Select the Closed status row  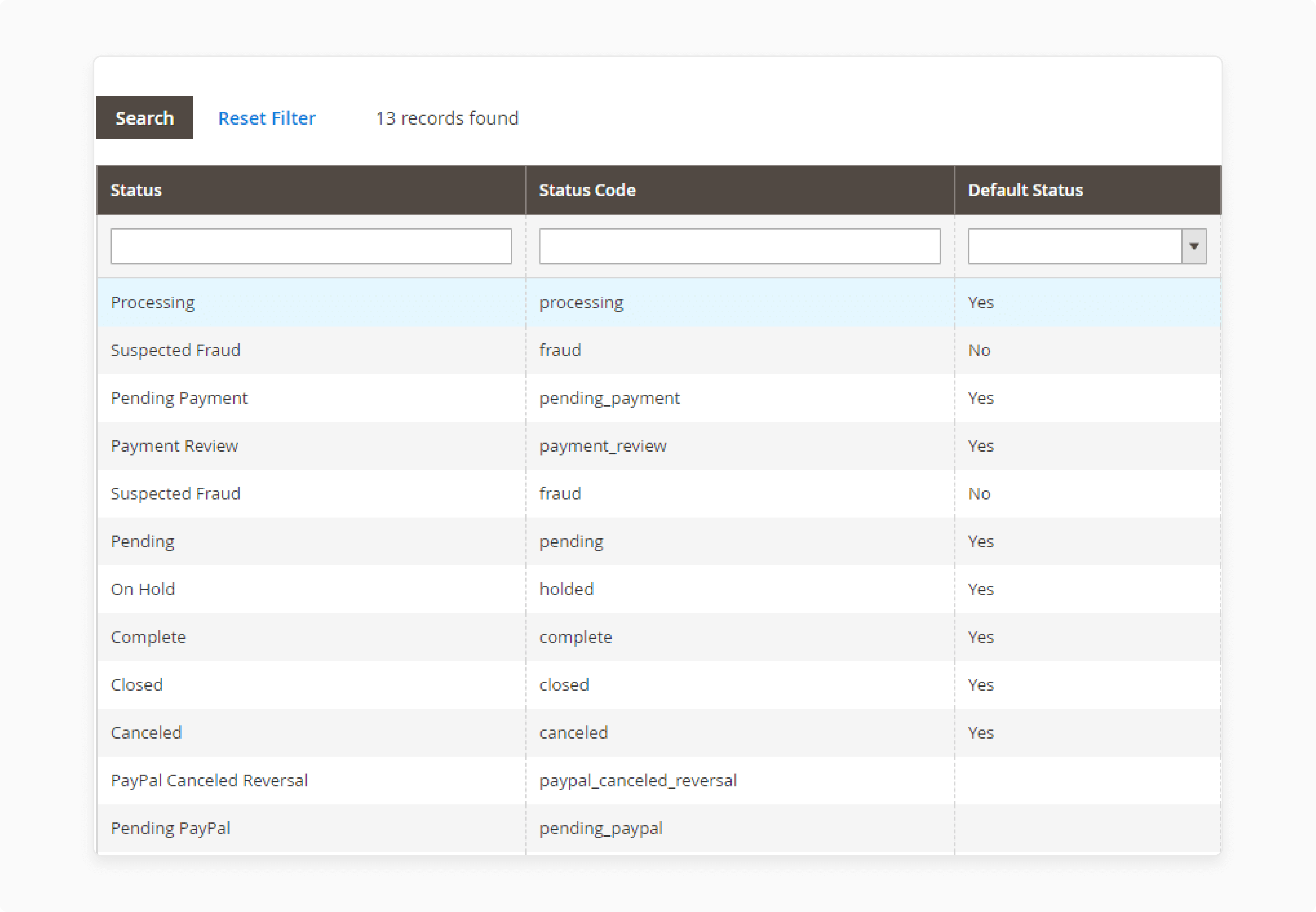click(x=659, y=685)
